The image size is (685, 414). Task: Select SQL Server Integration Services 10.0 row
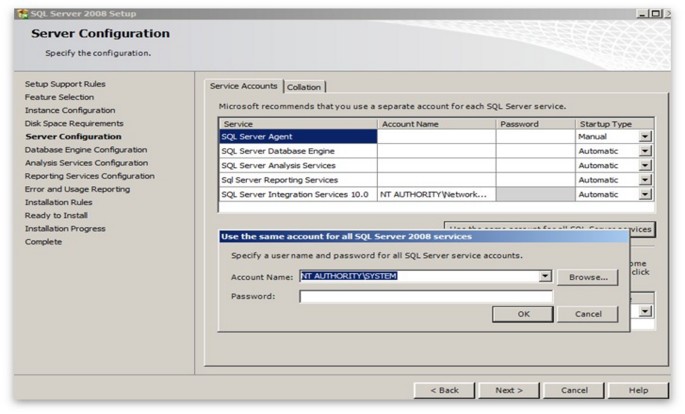298,194
